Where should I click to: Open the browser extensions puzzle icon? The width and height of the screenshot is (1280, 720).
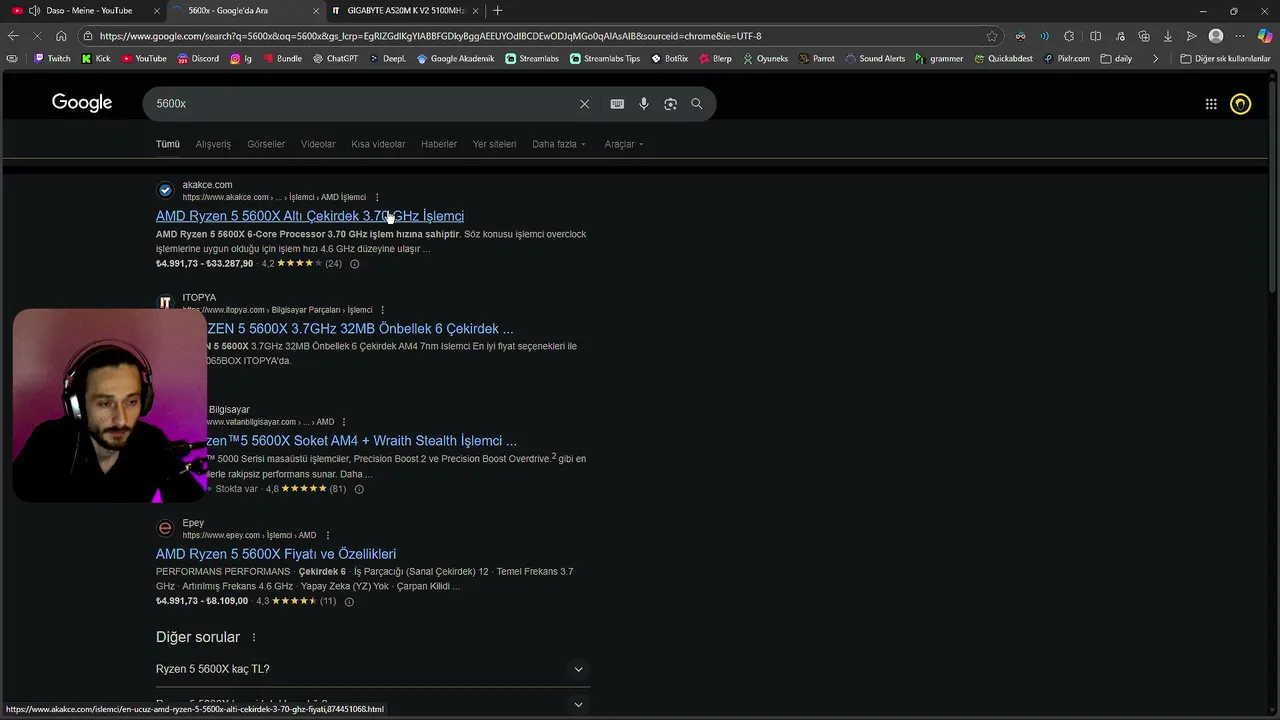pyautogui.click(x=1069, y=36)
